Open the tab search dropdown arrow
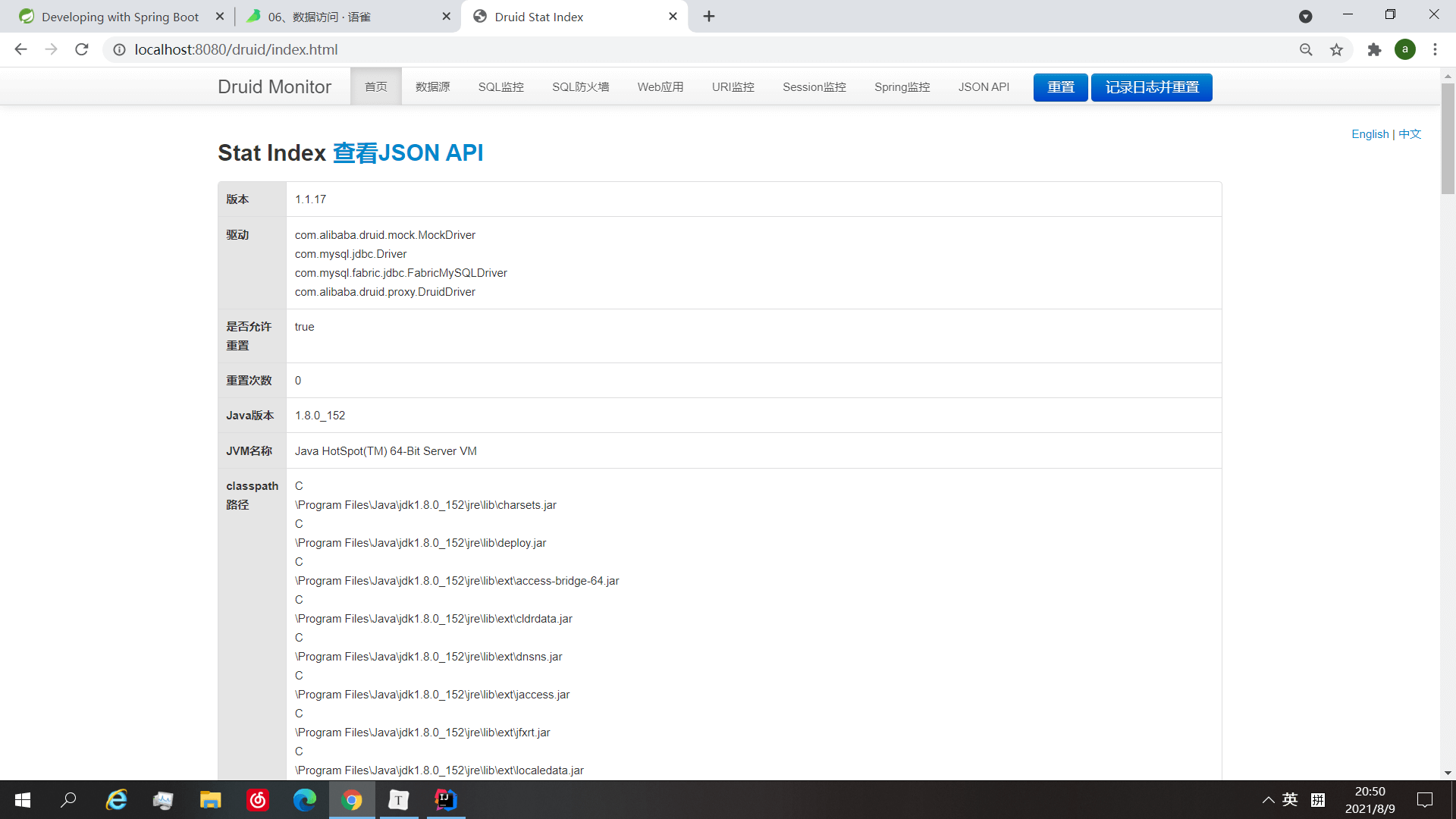 (1305, 16)
